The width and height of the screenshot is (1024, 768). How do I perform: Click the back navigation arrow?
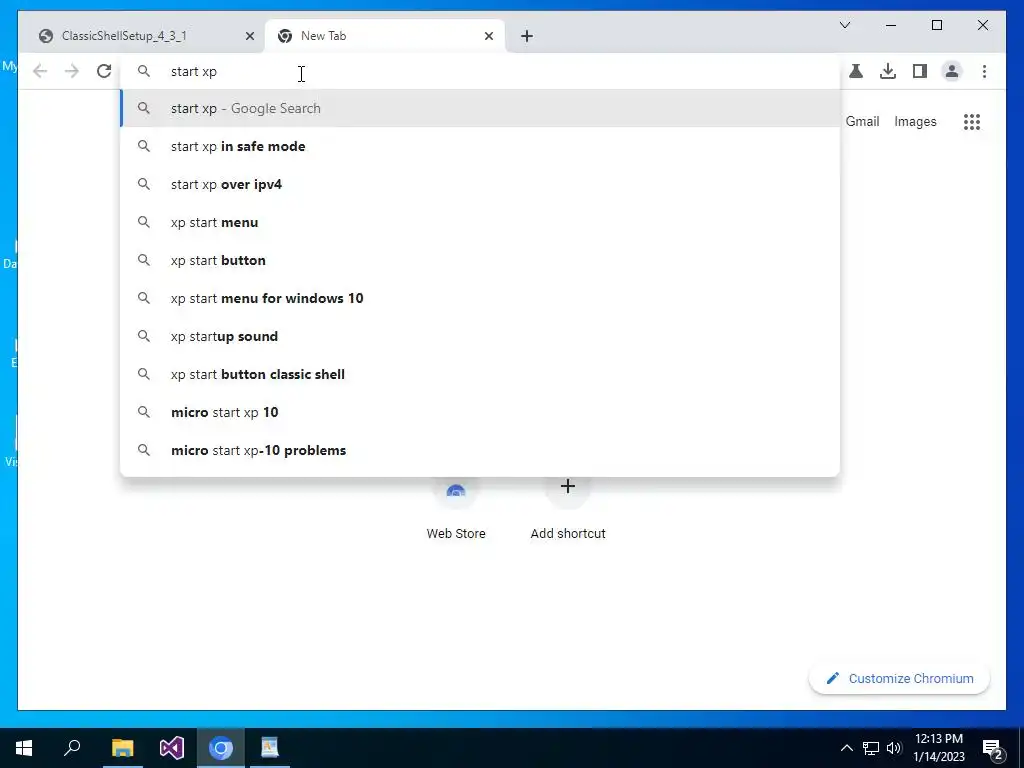click(40, 71)
